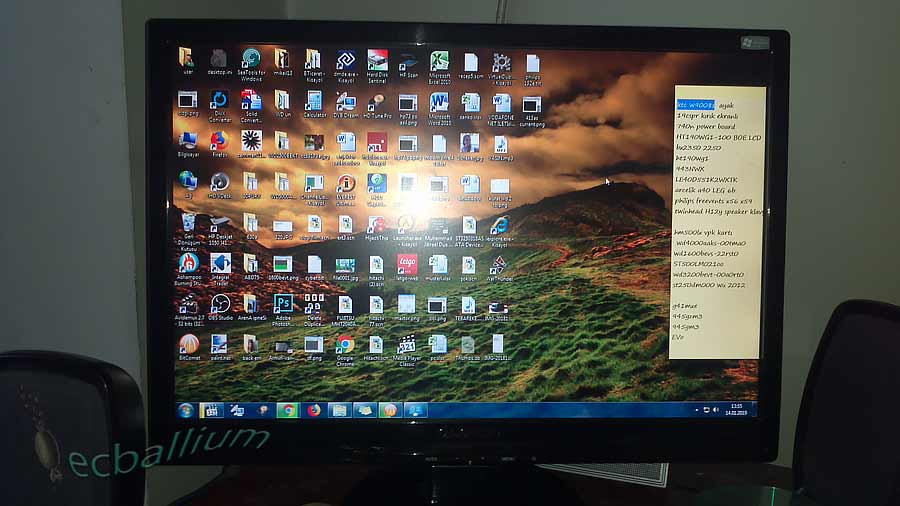
Task: Launch Microsoft Excel 2010 from the desktop
Action: tap(439, 62)
